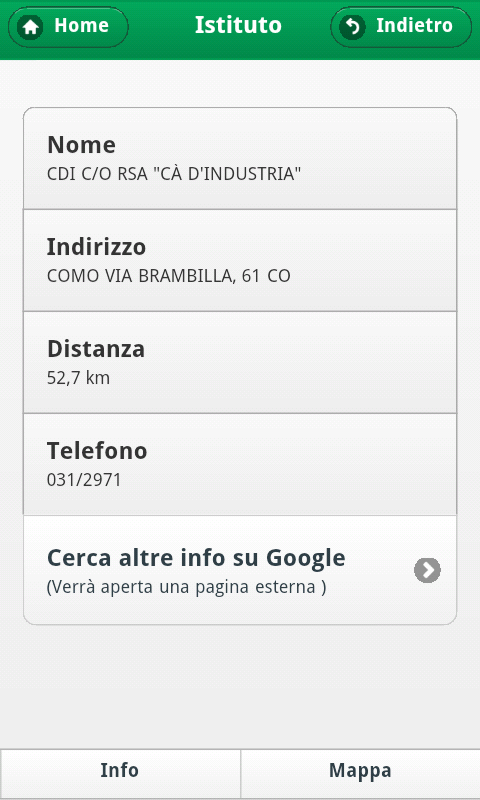480x800 pixels.
Task: Tap the "Verrà aperta una pagina esterna" note
Action: tap(187, 588)
